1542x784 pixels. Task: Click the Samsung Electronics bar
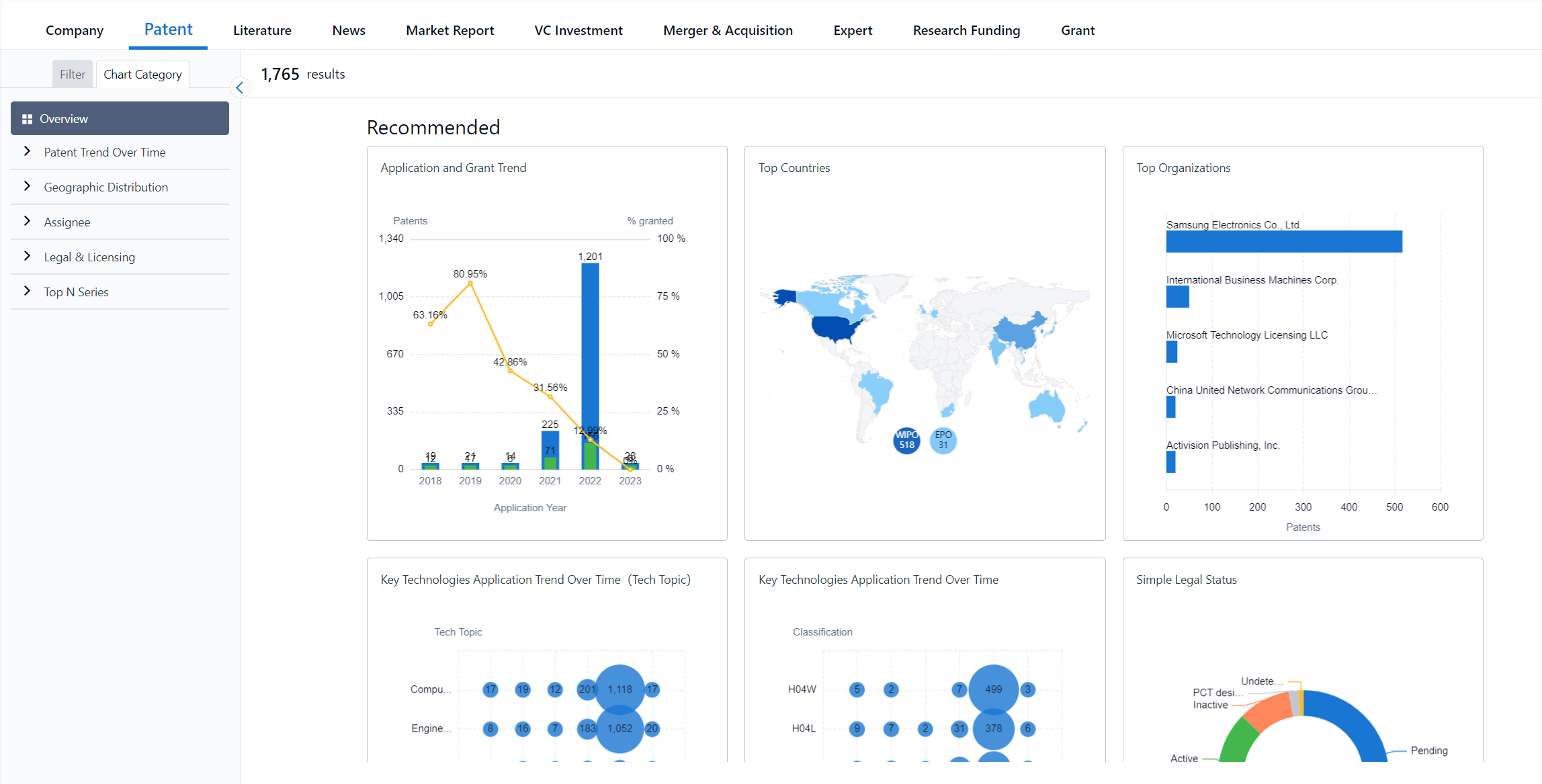1283,242
